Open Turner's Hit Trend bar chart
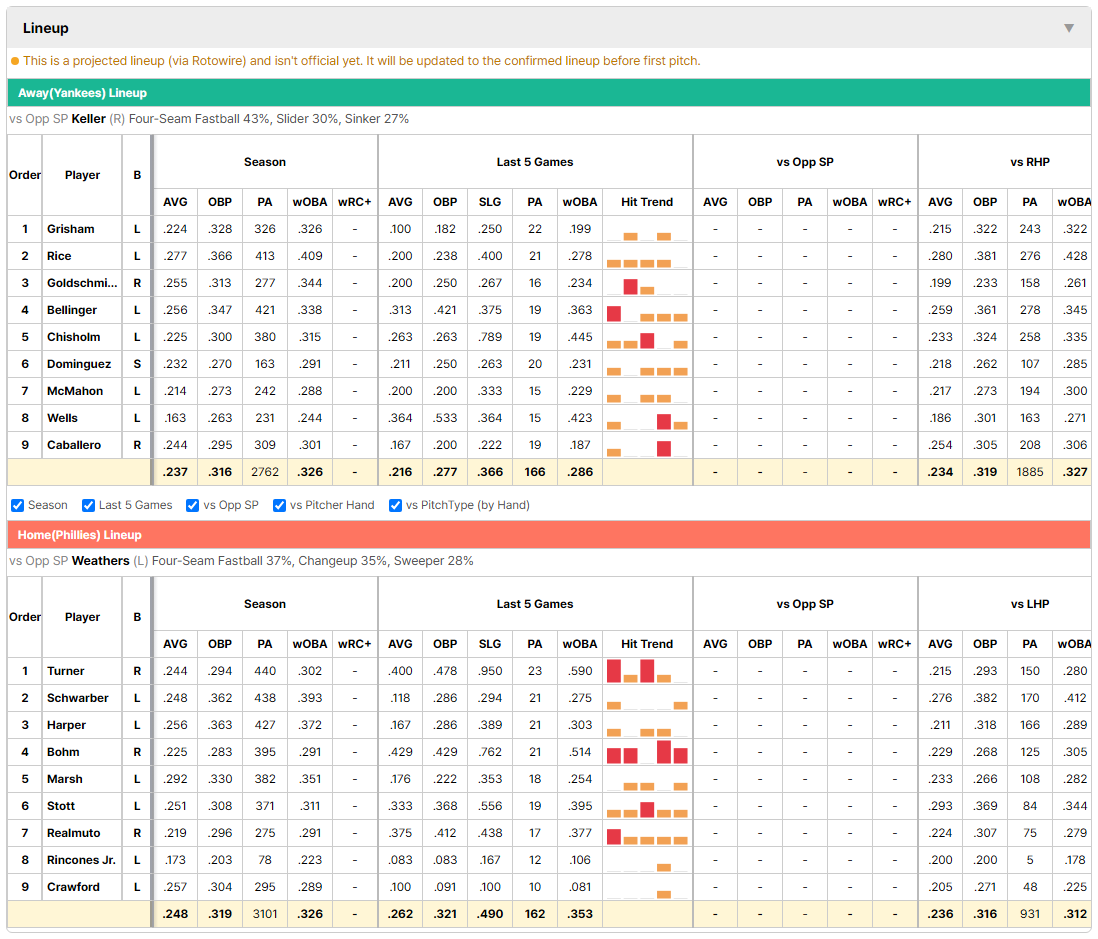Image resolution: width=1098 pixels, height=939 pixels. 647,671
